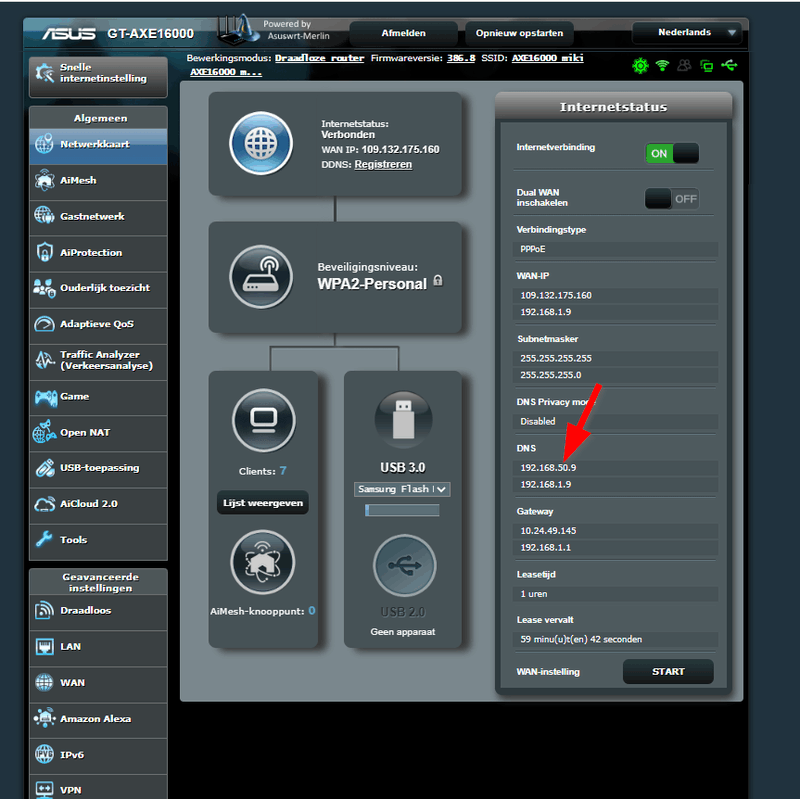Click the AiMesh-knooppunt count 0
The height and width of the screenshot is (799, 800).
(312, 611)
